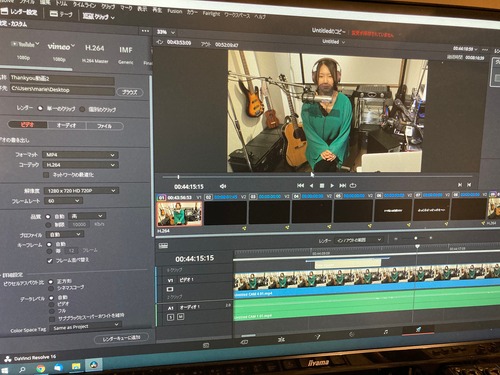Click the レンダーキューに追加 button
The width and height of the screenshot is (500, 375).
click(x=121, y=338)
